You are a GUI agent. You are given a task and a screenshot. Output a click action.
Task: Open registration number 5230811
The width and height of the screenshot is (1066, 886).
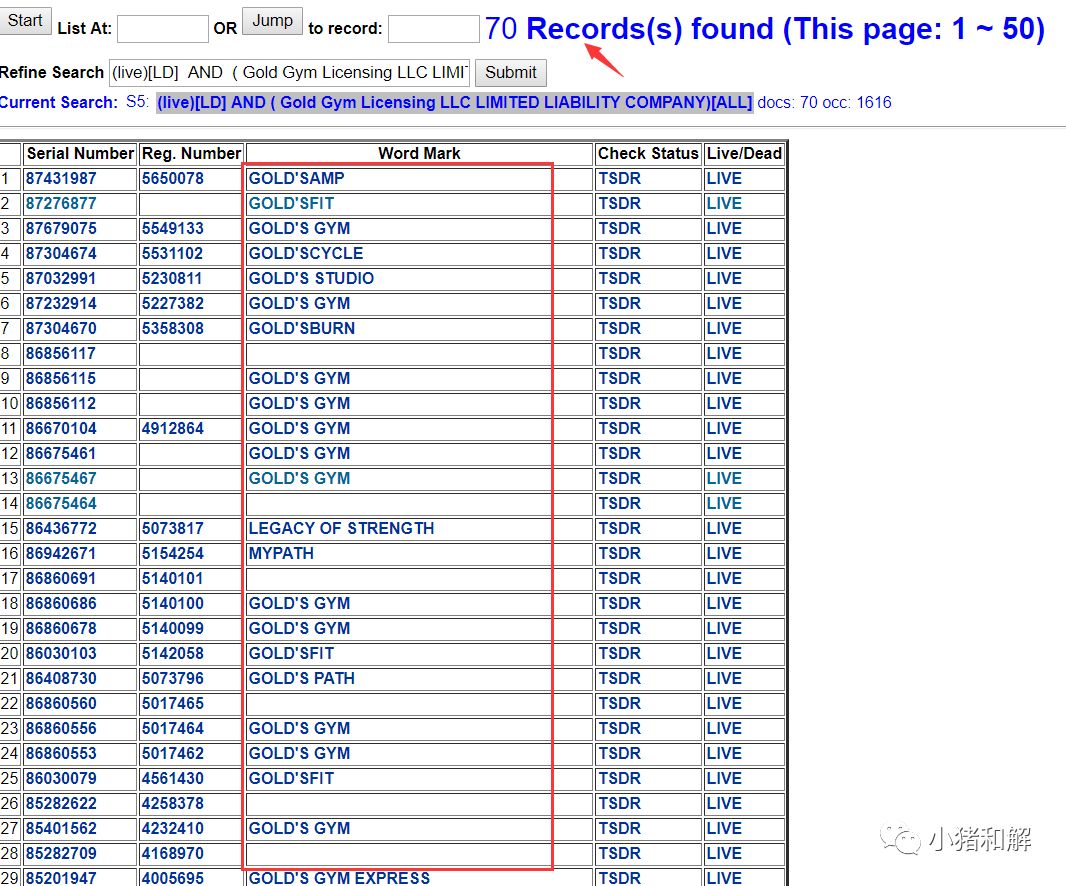173,279
